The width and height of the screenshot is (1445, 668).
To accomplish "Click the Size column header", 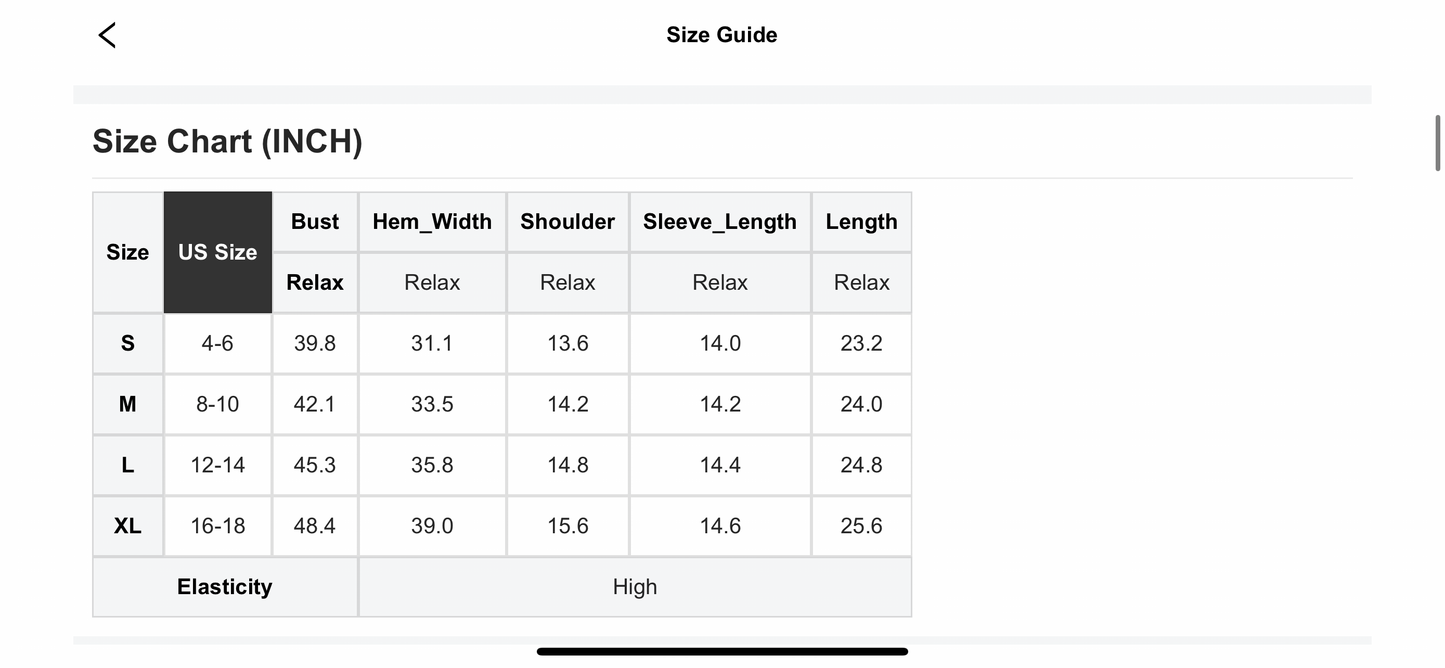I will 128,252.
